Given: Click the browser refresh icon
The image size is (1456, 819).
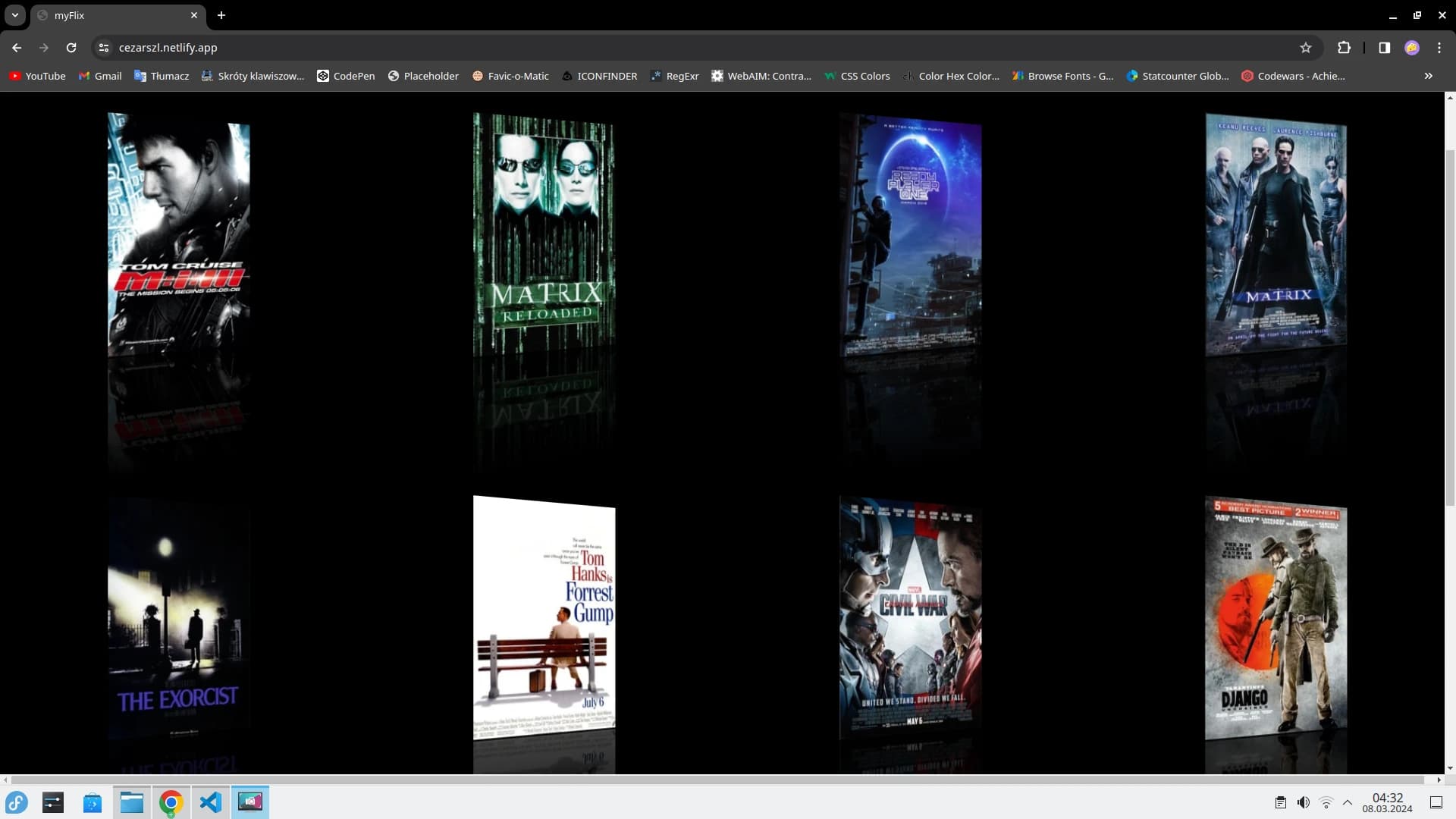Looking at the screenshot, I should (71, 47).
